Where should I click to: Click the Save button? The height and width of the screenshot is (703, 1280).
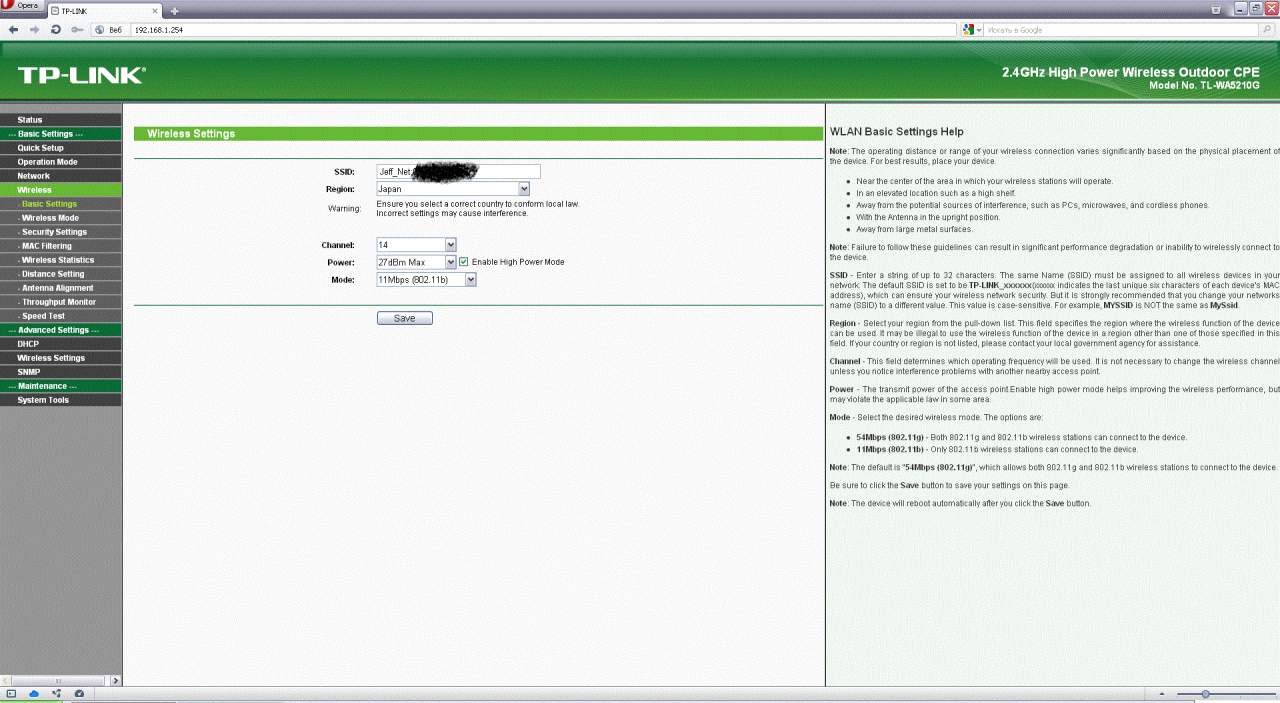[x=405, y=318]
